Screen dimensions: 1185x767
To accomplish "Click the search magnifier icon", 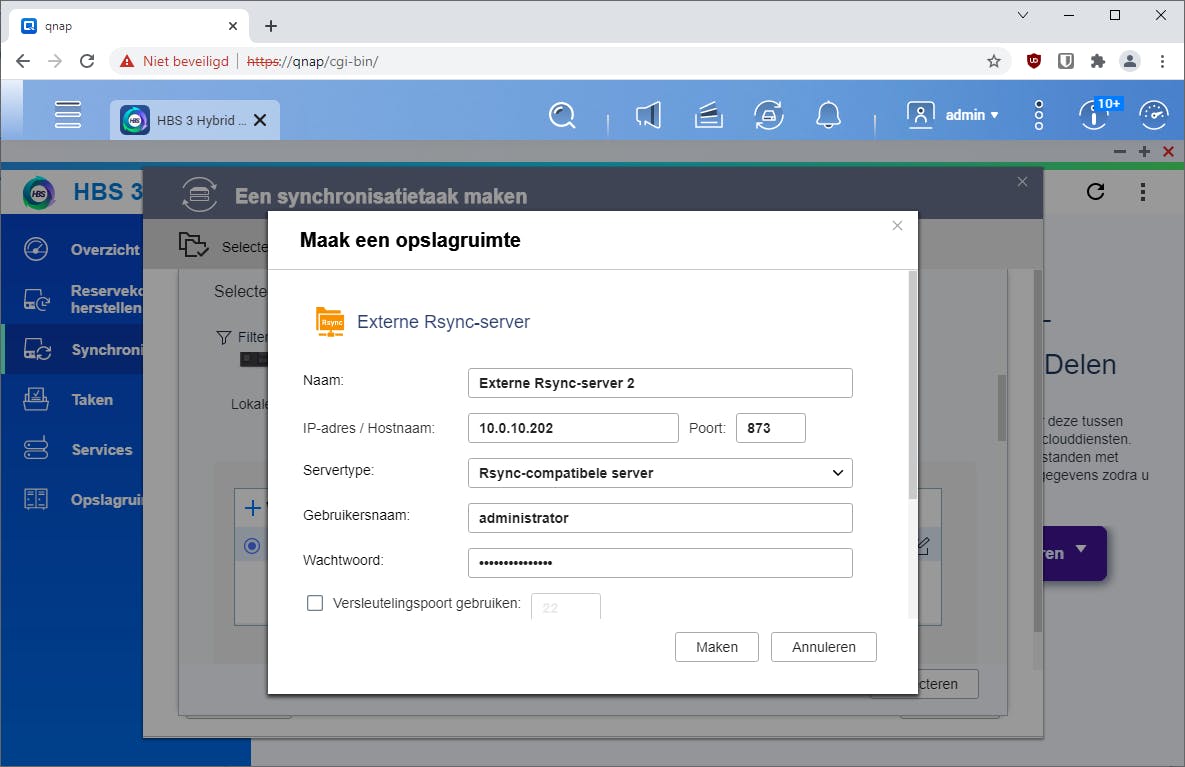I will coord(562,115).
